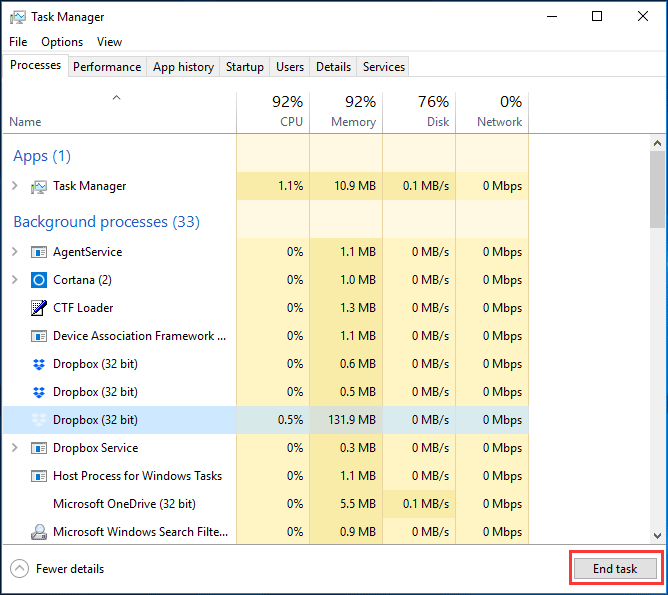Sort by the Network column header
Screen dimensions: 668x595
pyautogui.click(x=492, y=112)
